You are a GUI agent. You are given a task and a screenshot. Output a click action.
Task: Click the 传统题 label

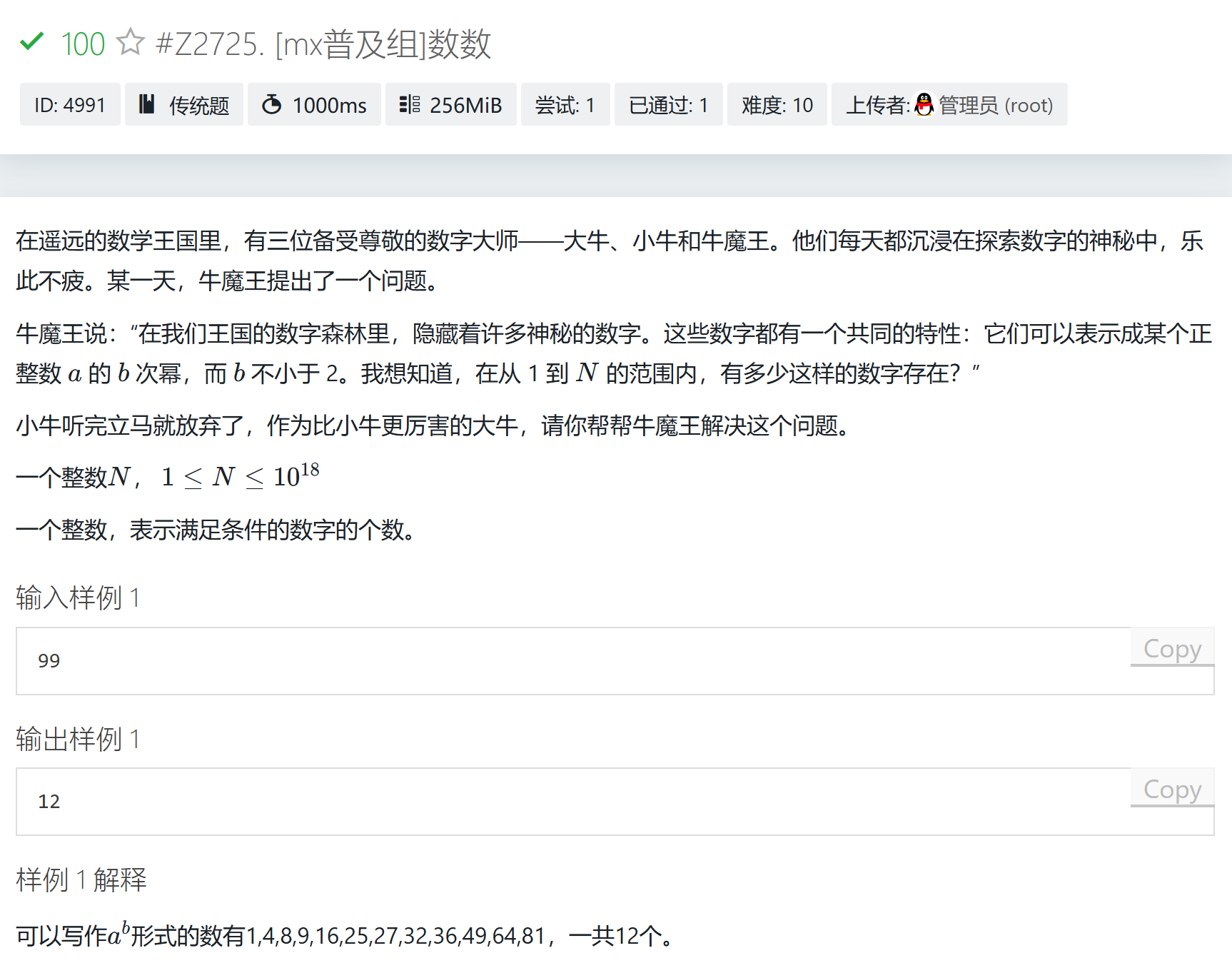pos(199,105)
